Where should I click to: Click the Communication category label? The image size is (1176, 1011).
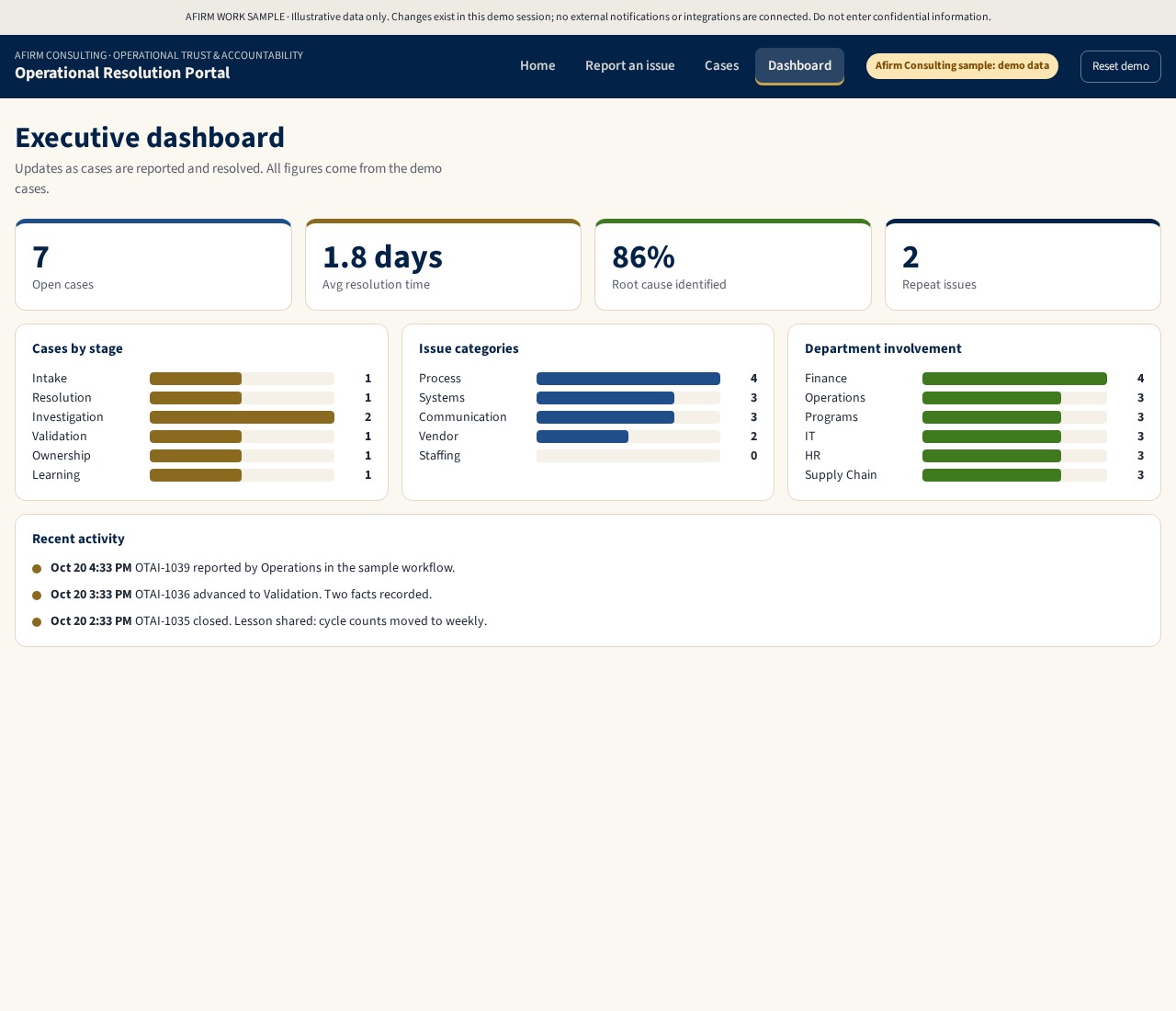coord(463,417)
